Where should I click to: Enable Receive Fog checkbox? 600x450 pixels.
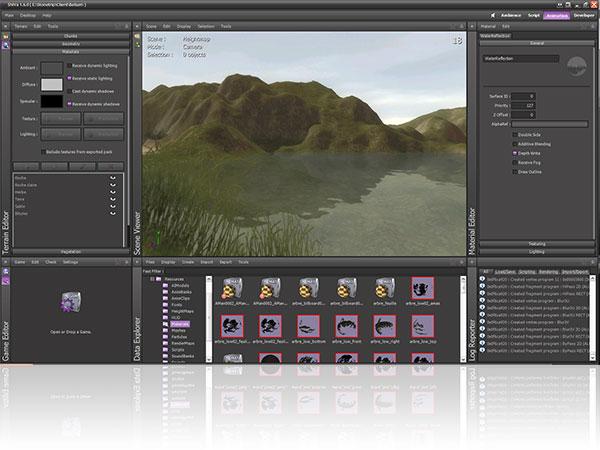[515, 163]
